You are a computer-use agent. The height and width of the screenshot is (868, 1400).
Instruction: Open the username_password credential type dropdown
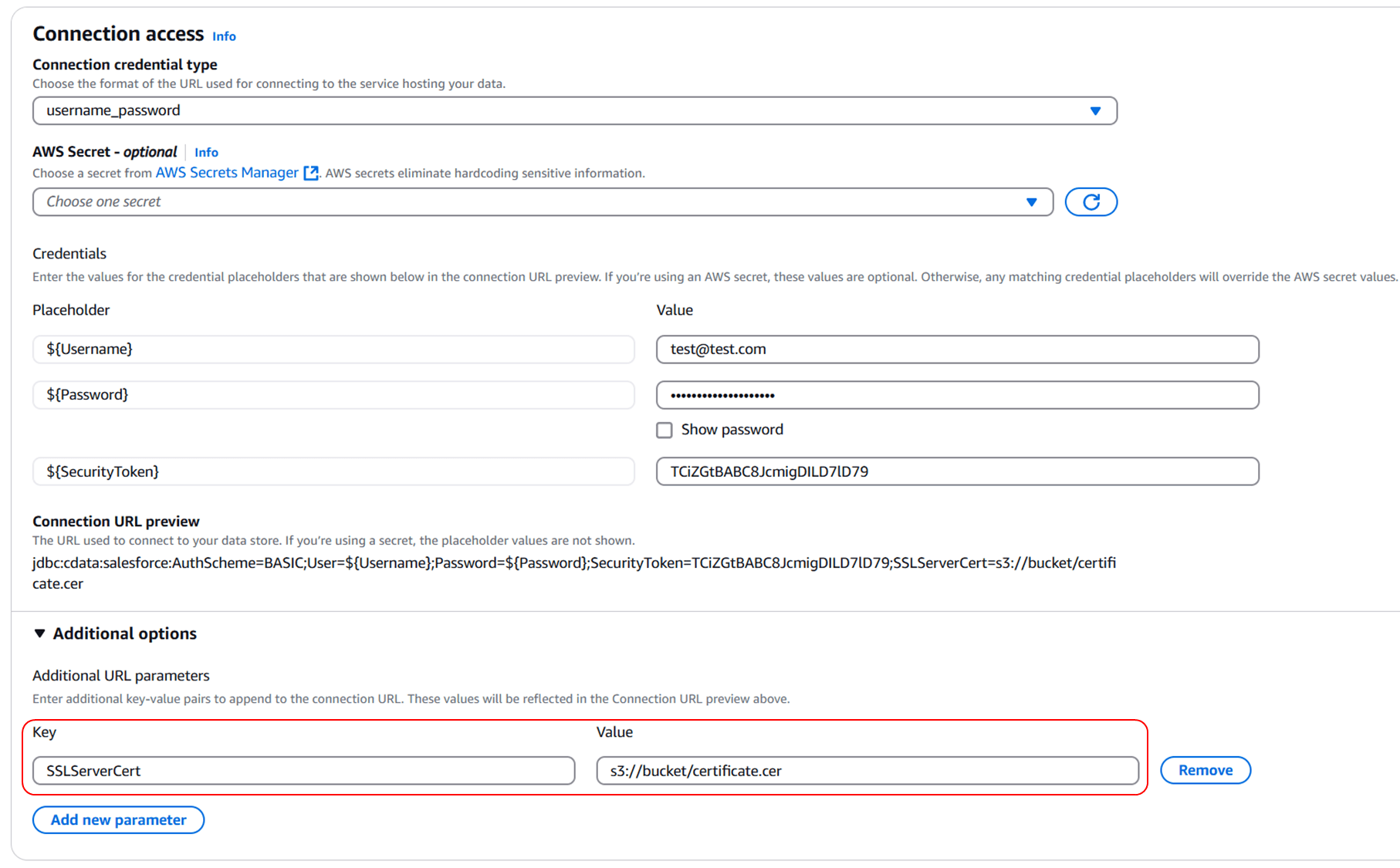pos(574,110)
